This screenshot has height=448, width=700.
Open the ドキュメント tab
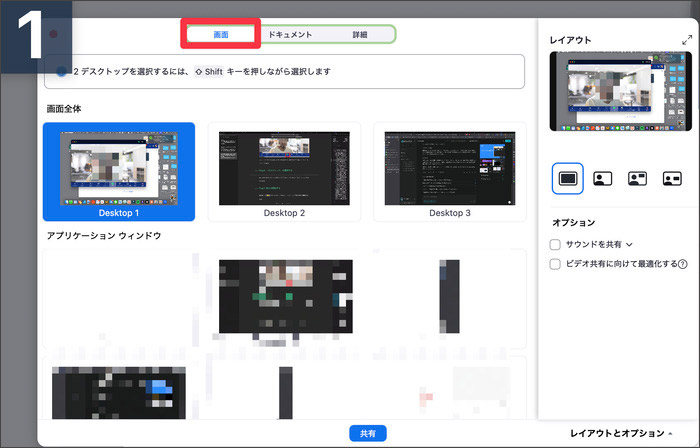290,34
